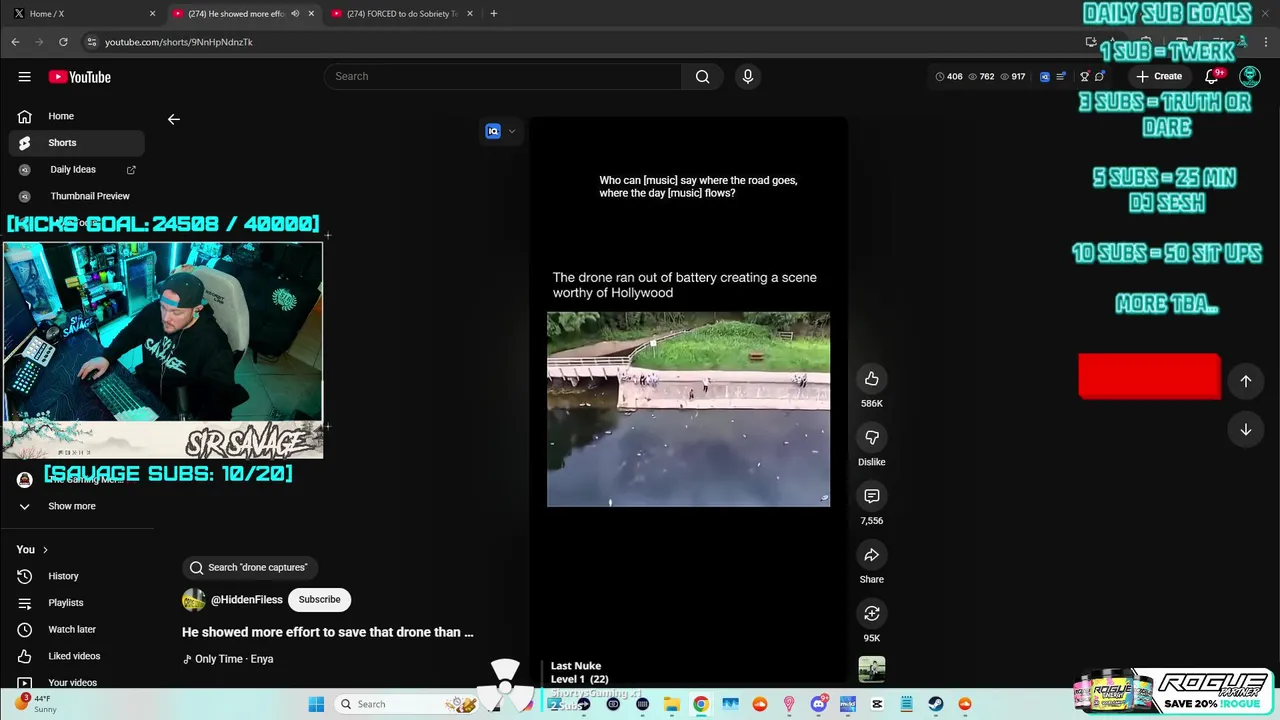Viewport: 1280px width, 720px height.
Task: Mute the tab playing audio
Action: [295, 14]
